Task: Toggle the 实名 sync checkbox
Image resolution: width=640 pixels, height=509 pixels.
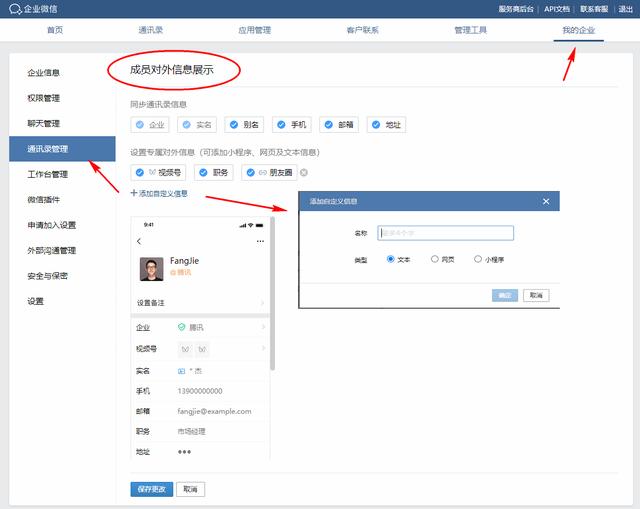Action: [187, 124]
